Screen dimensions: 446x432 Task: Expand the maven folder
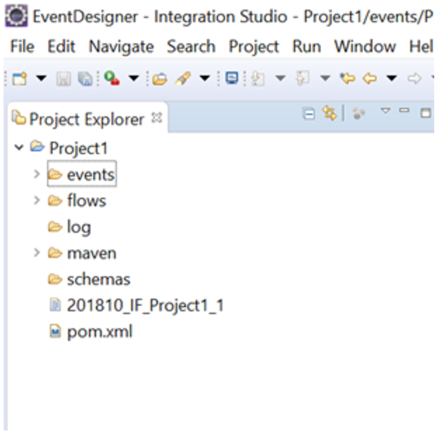tap(36, 253)
